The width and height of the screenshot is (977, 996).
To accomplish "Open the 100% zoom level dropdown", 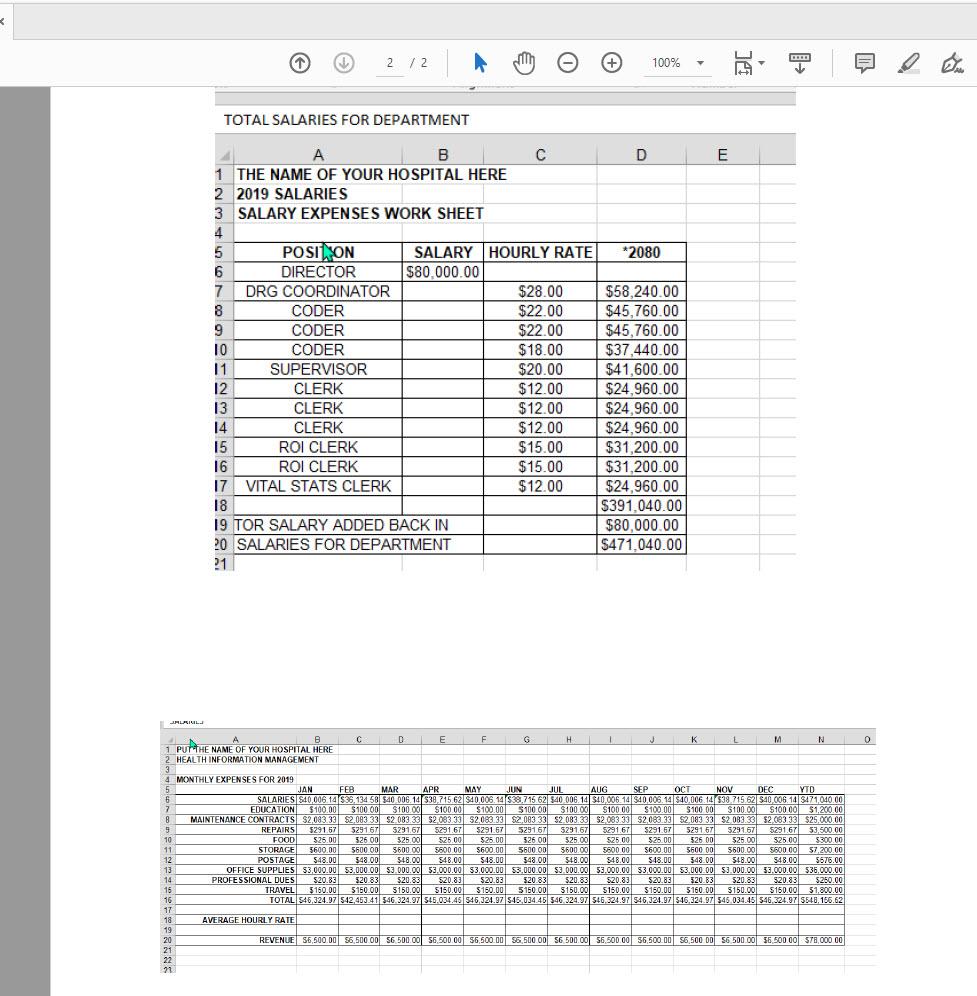I will tap(678, 63).
